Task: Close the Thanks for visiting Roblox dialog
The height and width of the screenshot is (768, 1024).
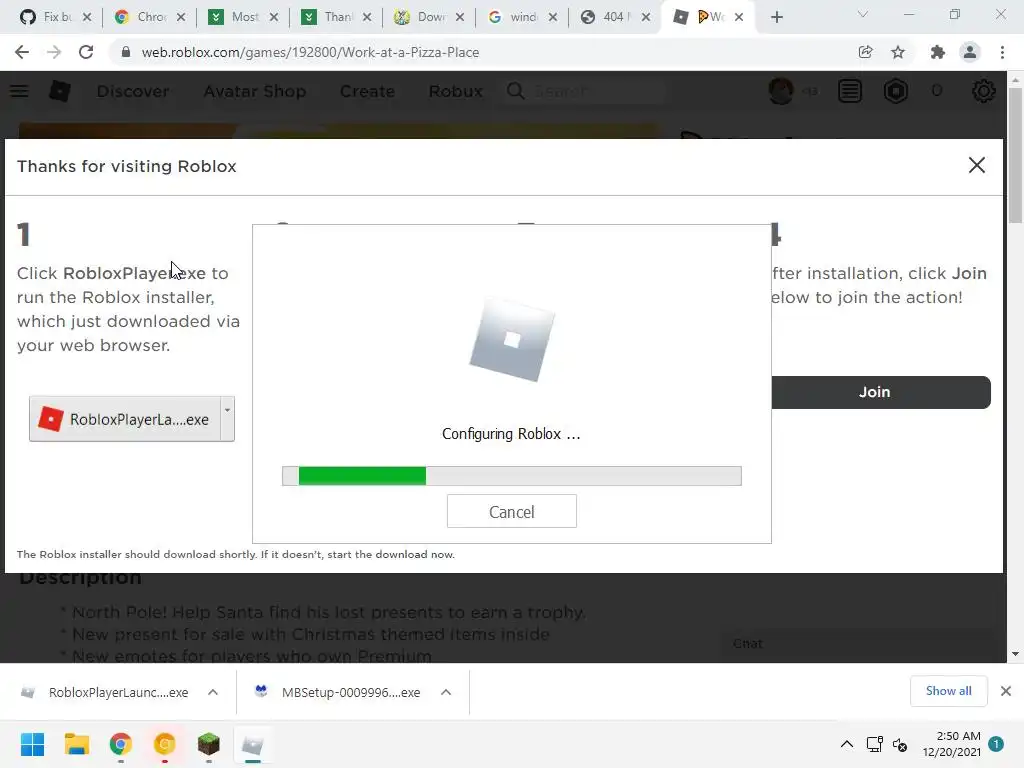Action: tap(976, 165)
